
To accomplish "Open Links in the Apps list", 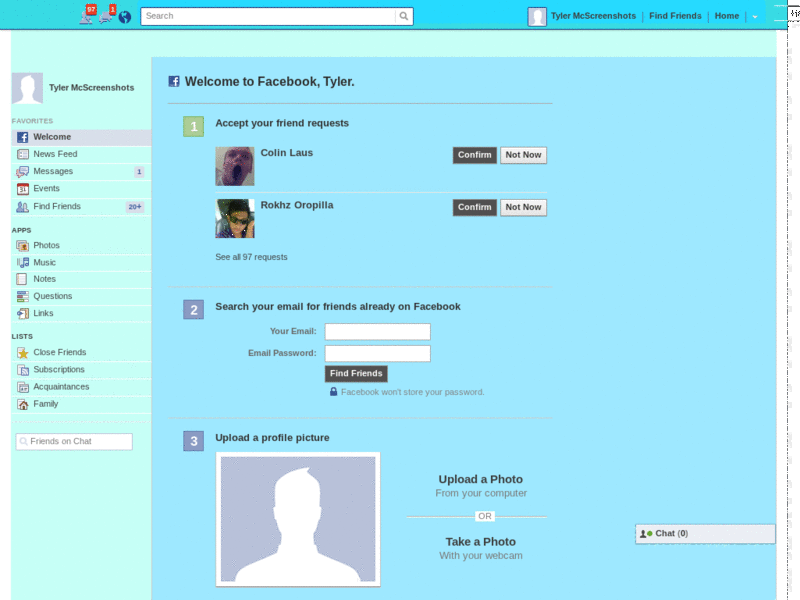I will pyautogui.click(x=81, y=313).
